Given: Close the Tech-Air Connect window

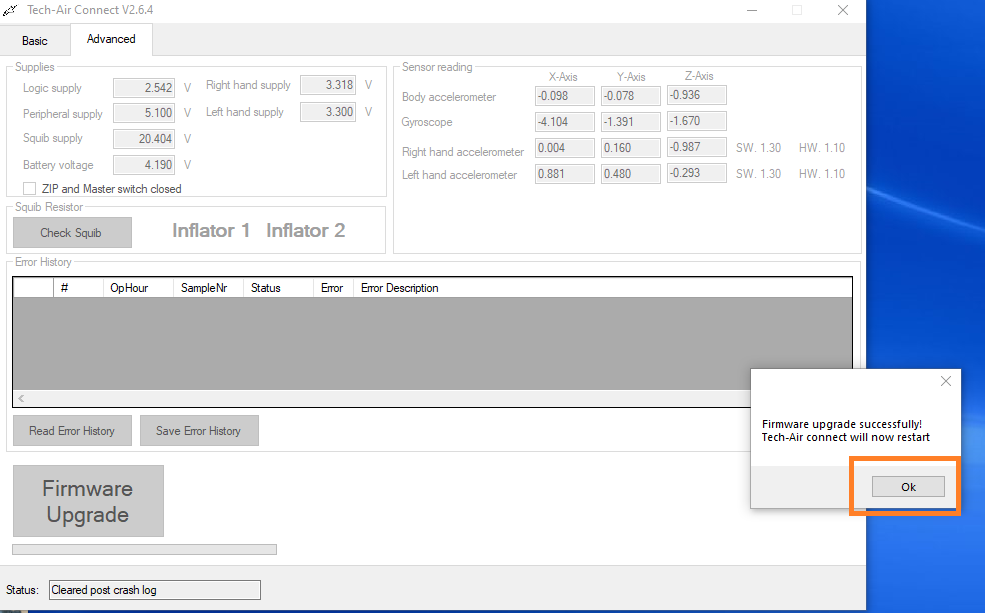Looking at the screenshot, I should 843,10.
